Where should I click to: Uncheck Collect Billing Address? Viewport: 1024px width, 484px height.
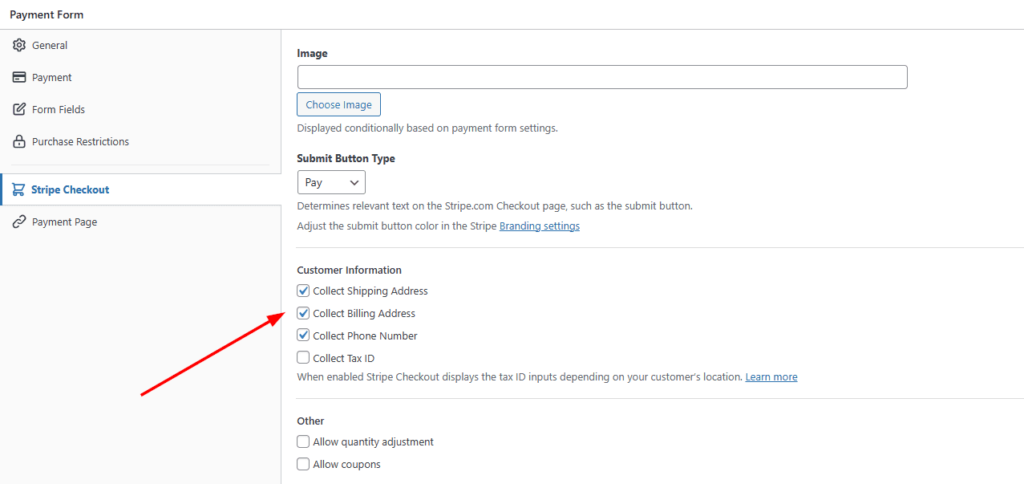(x=303, y=313)
